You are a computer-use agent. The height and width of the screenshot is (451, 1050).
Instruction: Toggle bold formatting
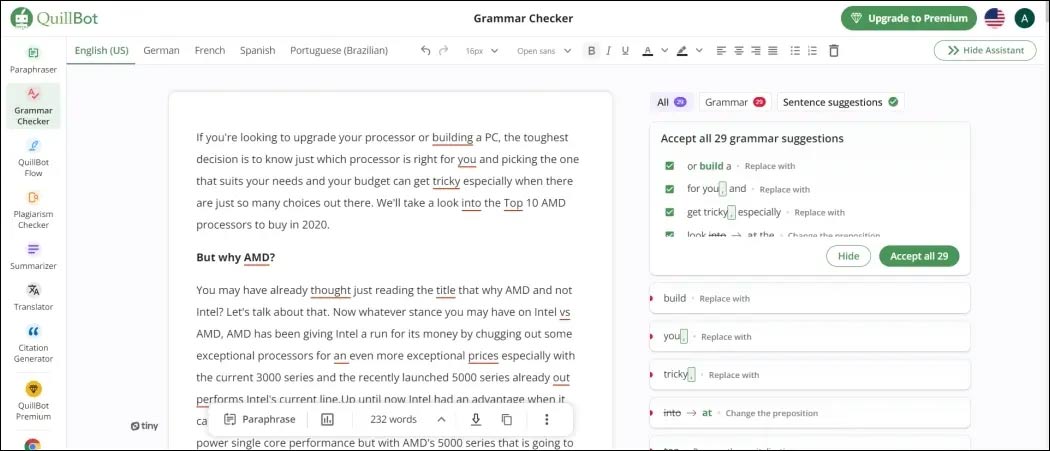(591, 50)
